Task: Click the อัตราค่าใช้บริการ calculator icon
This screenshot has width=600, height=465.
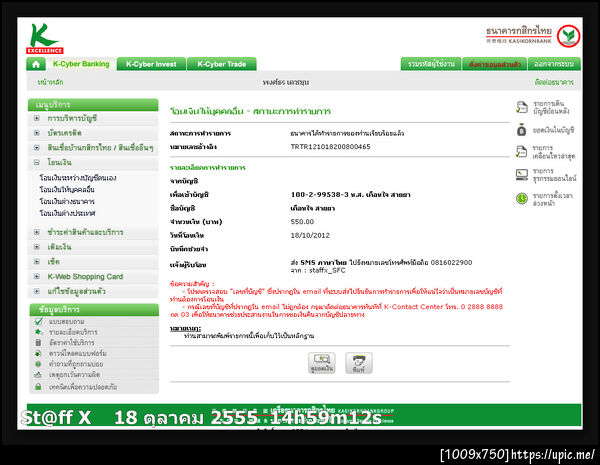Action: (38, 343)
